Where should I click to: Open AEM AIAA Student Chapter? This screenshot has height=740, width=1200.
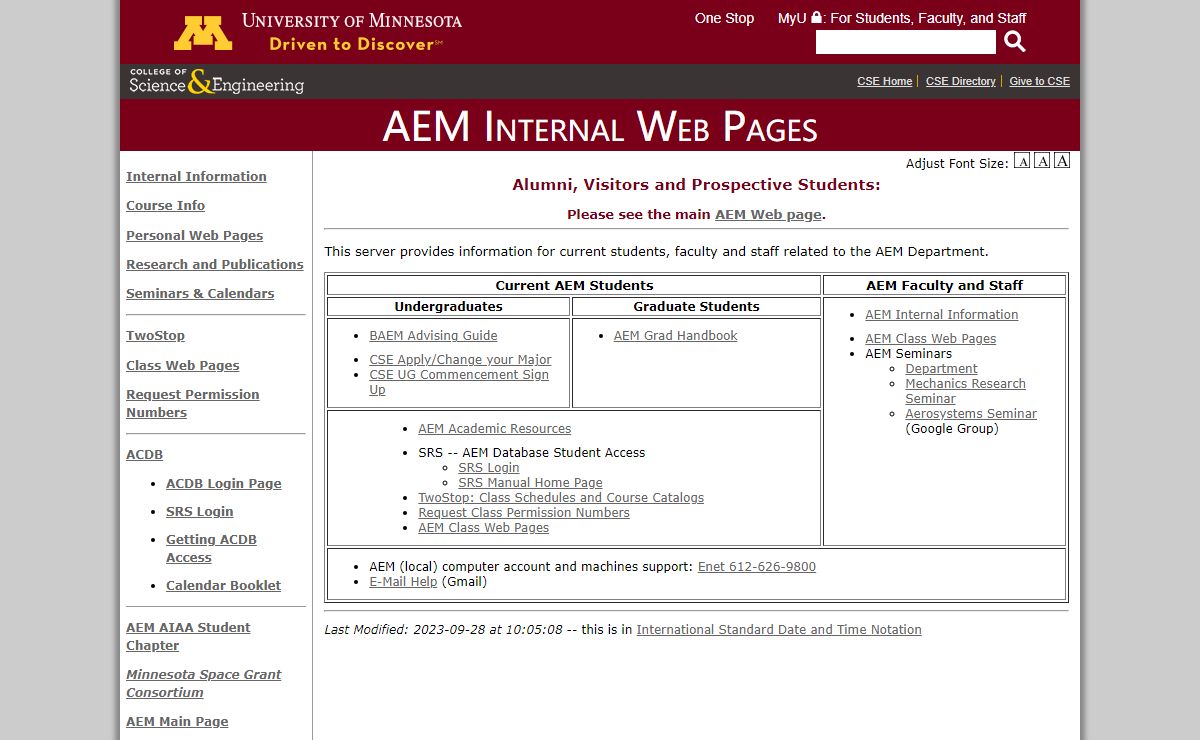point(188,636)
